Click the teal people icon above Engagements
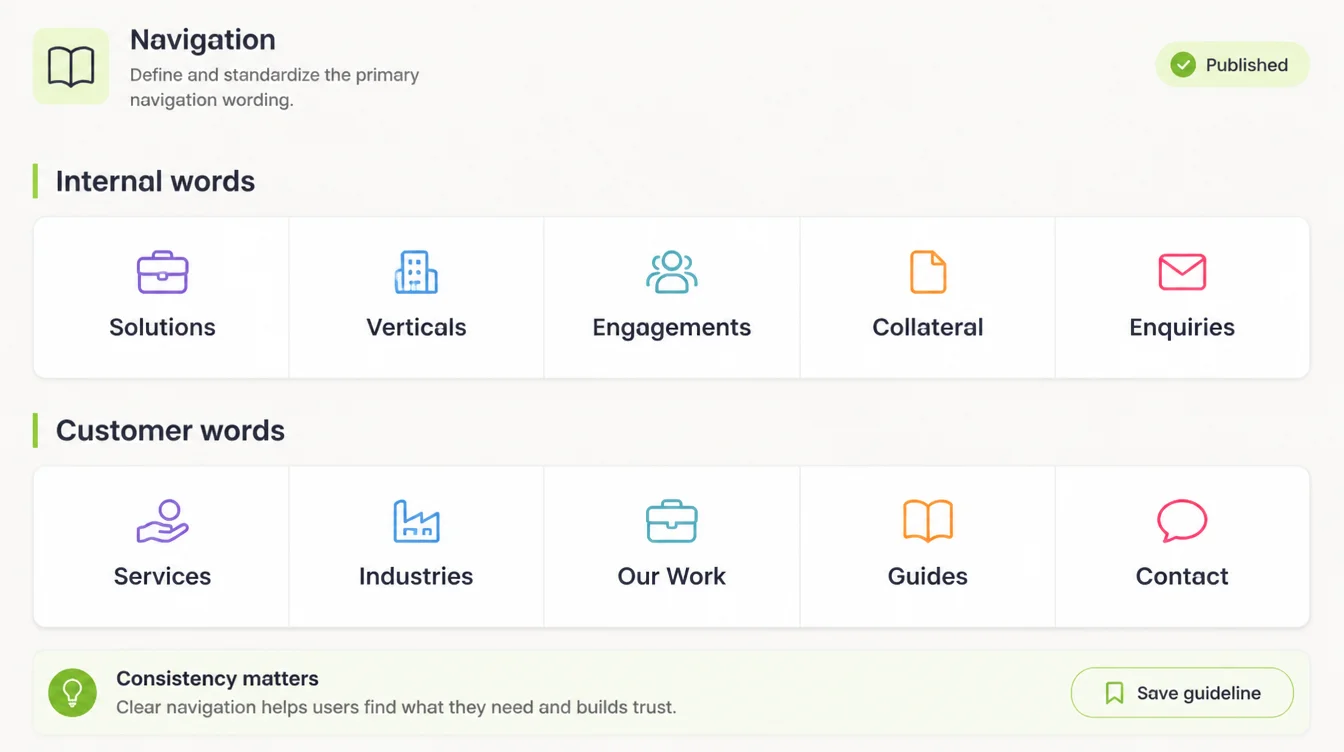1344x752 pixels. pyautogui.click(x=672, y=272)
